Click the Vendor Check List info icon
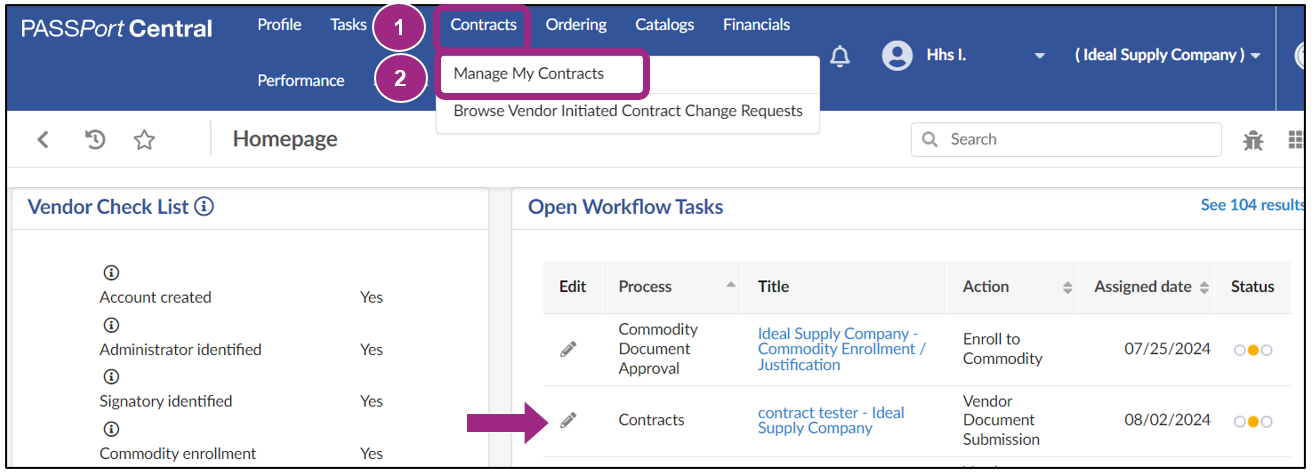Viewport: 1314px width, 475px height. point(204,207)
